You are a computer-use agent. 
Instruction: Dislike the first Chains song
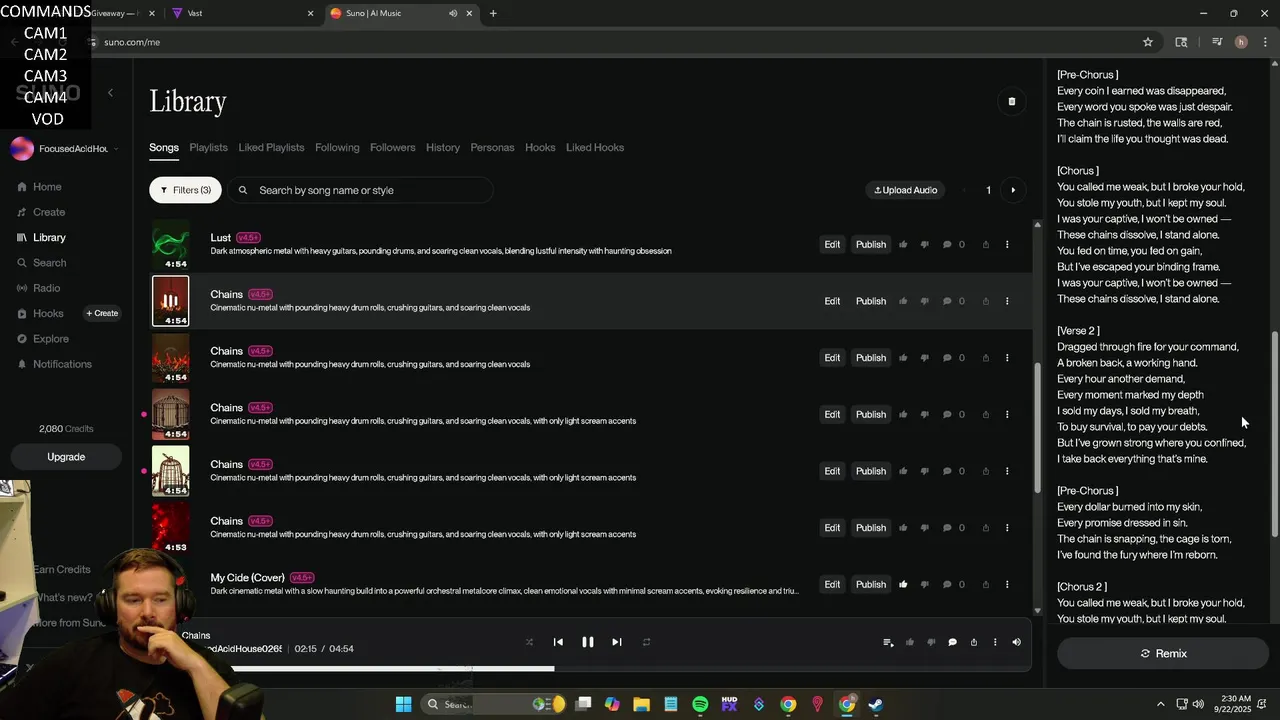tap(924, 301)
